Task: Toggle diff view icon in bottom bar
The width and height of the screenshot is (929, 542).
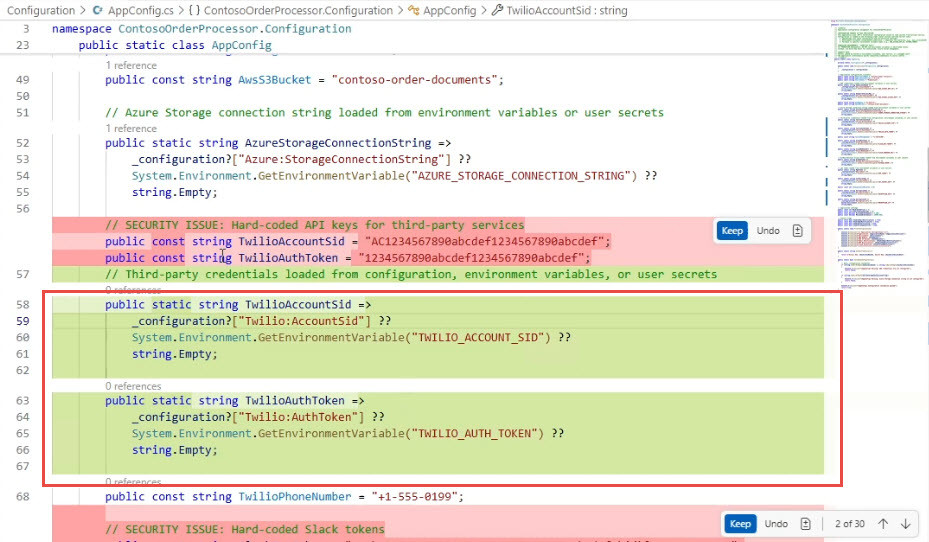Action: click(x=805, y=524)
